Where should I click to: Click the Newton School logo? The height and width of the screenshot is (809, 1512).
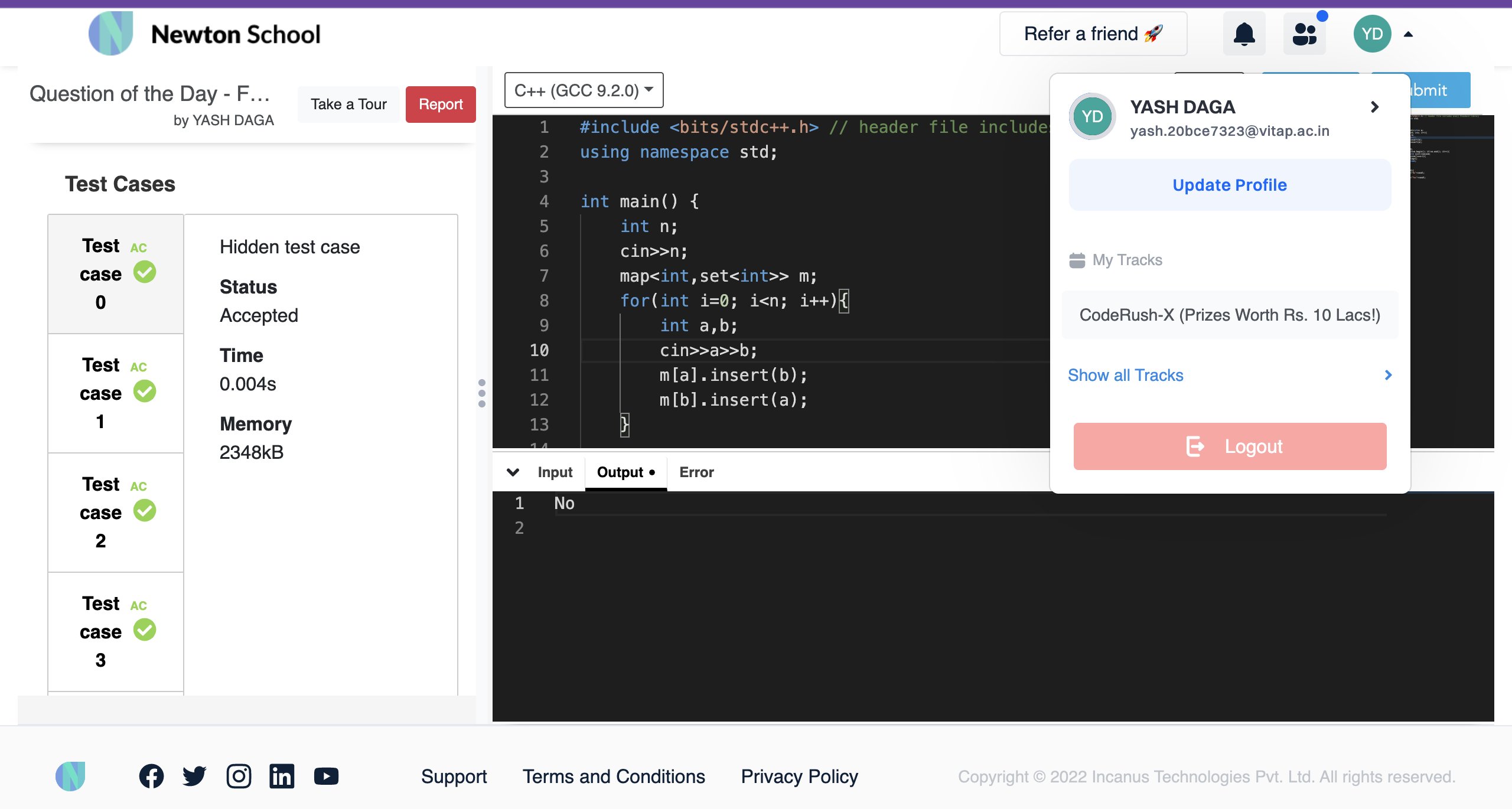pyautogui.click(x=110, y=34)
